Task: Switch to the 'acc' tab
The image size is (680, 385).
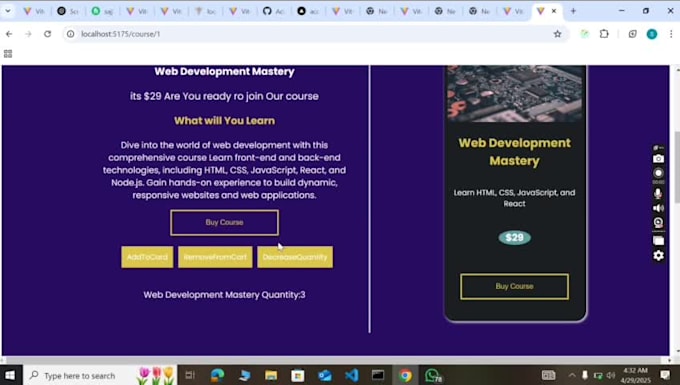Action: [308, 11]
